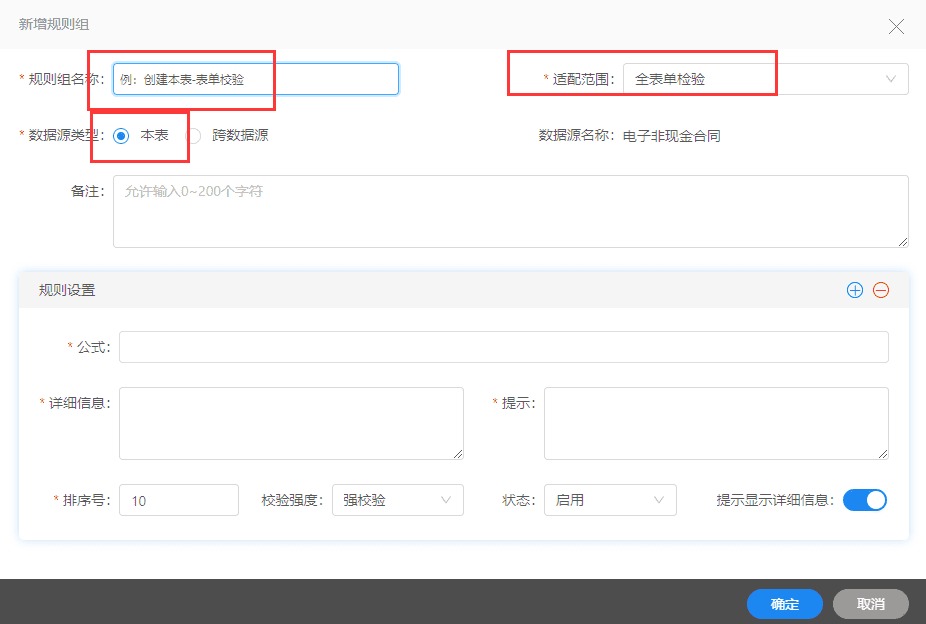The height and width of the screenshot is (624, 926).
Task: Select the 跨数据源 radio option
Action: point(193,136)
